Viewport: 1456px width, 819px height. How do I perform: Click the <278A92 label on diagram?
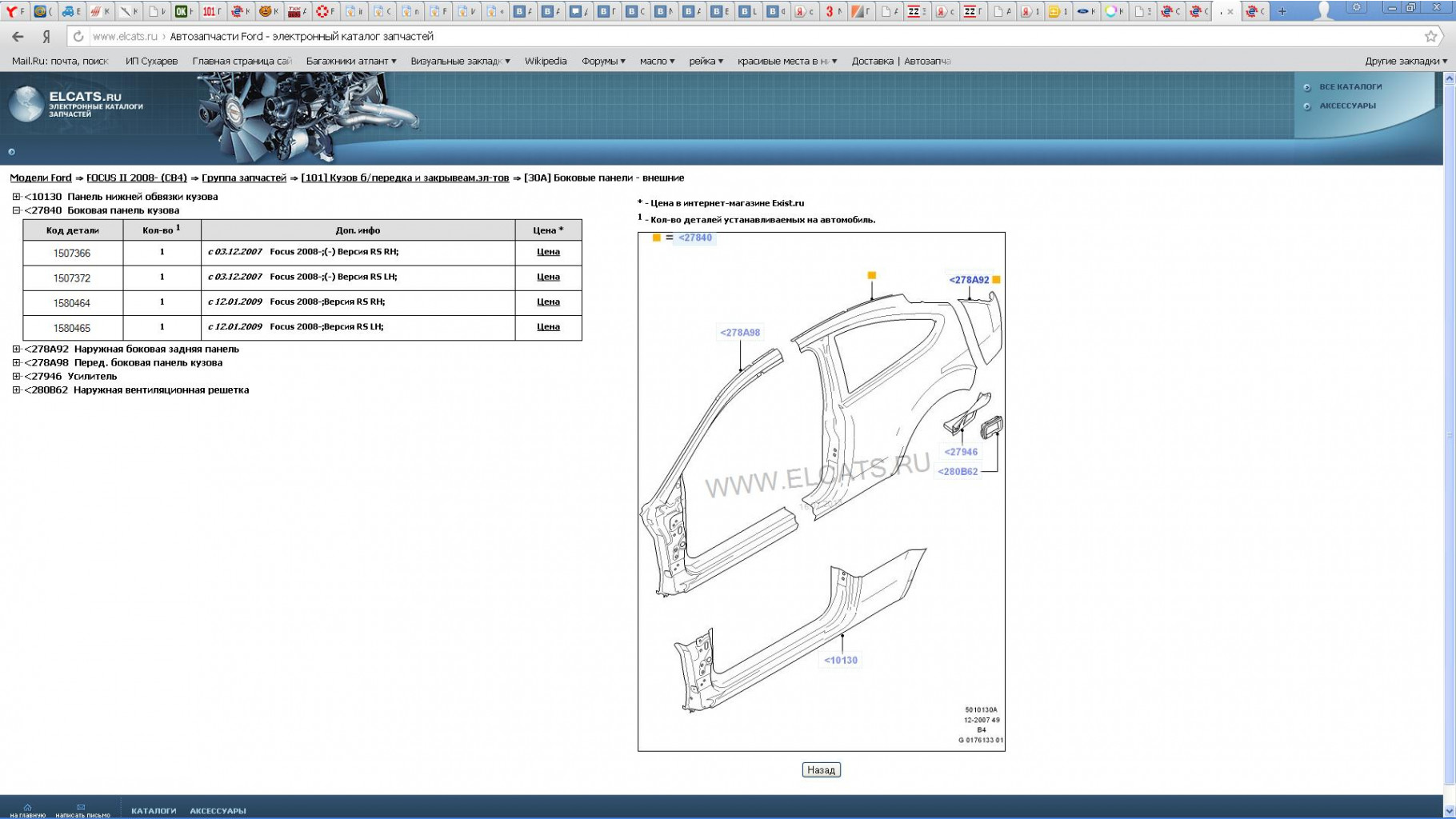pyautogui.click(x=969, y=280)
